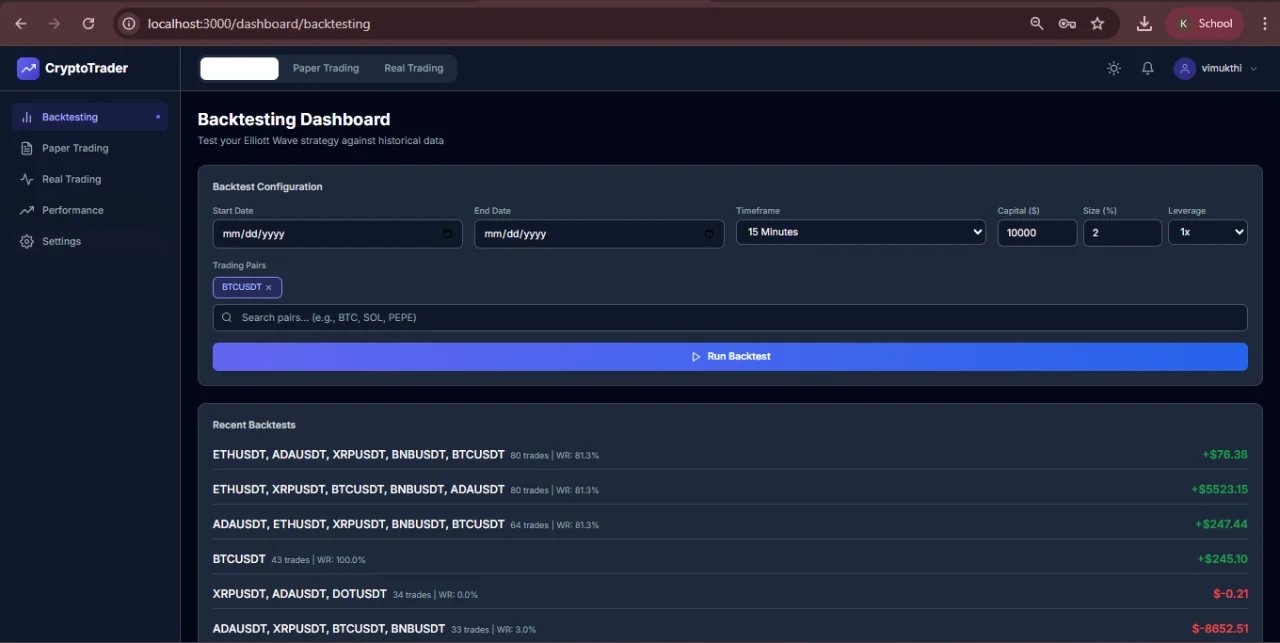
Task: Open browser downloads
Action: pos(1145,23)
